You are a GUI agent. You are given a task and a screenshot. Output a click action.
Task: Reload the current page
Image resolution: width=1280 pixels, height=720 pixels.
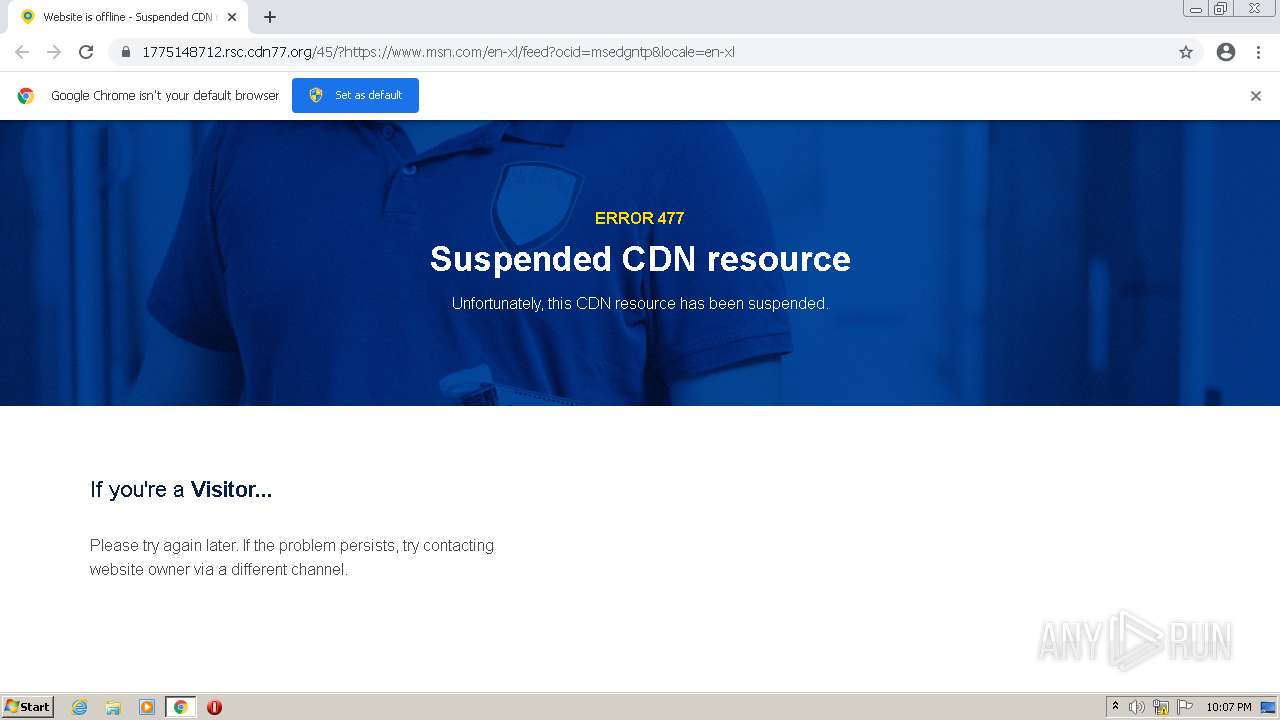(86, 52)
